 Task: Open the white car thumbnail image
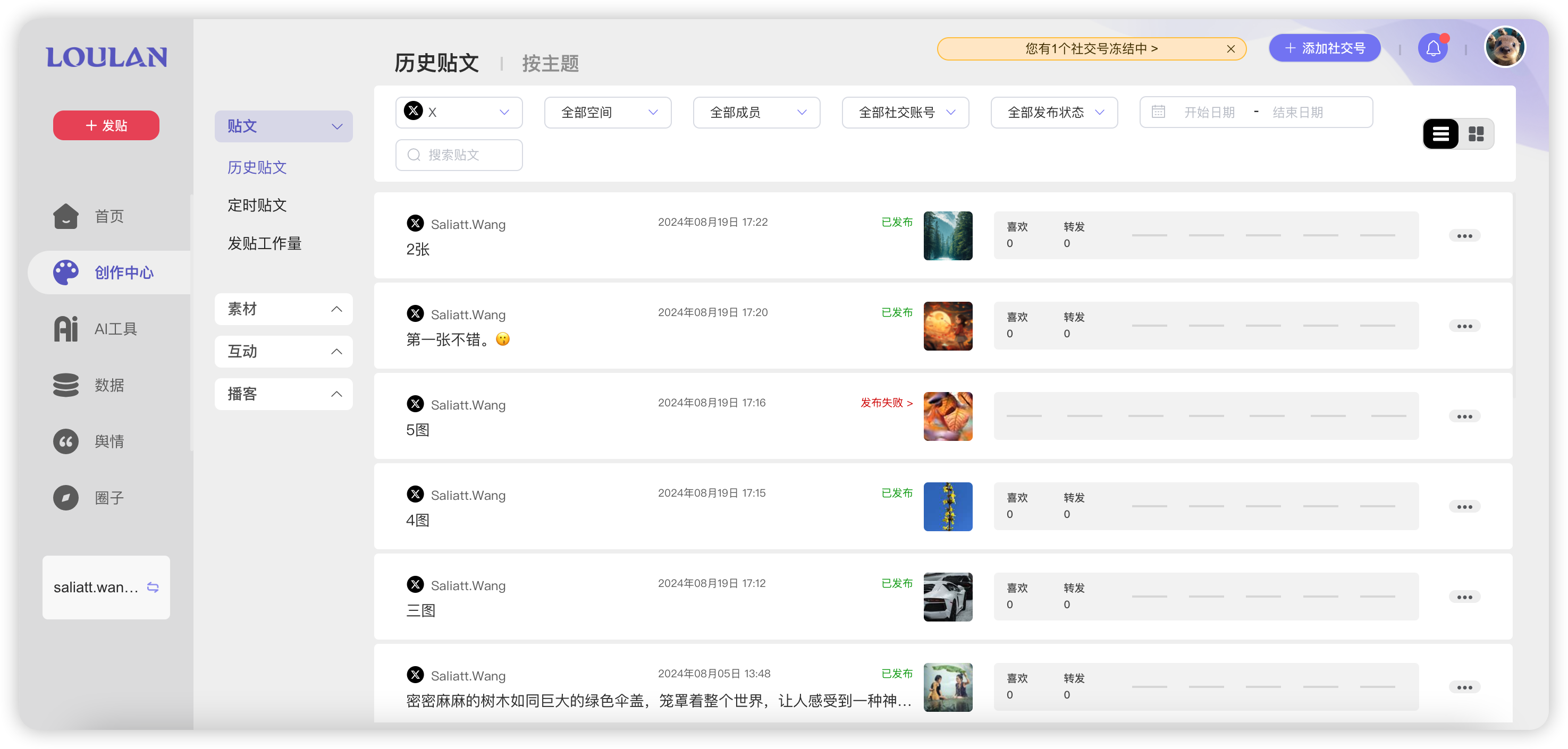(x=948, y=597)
